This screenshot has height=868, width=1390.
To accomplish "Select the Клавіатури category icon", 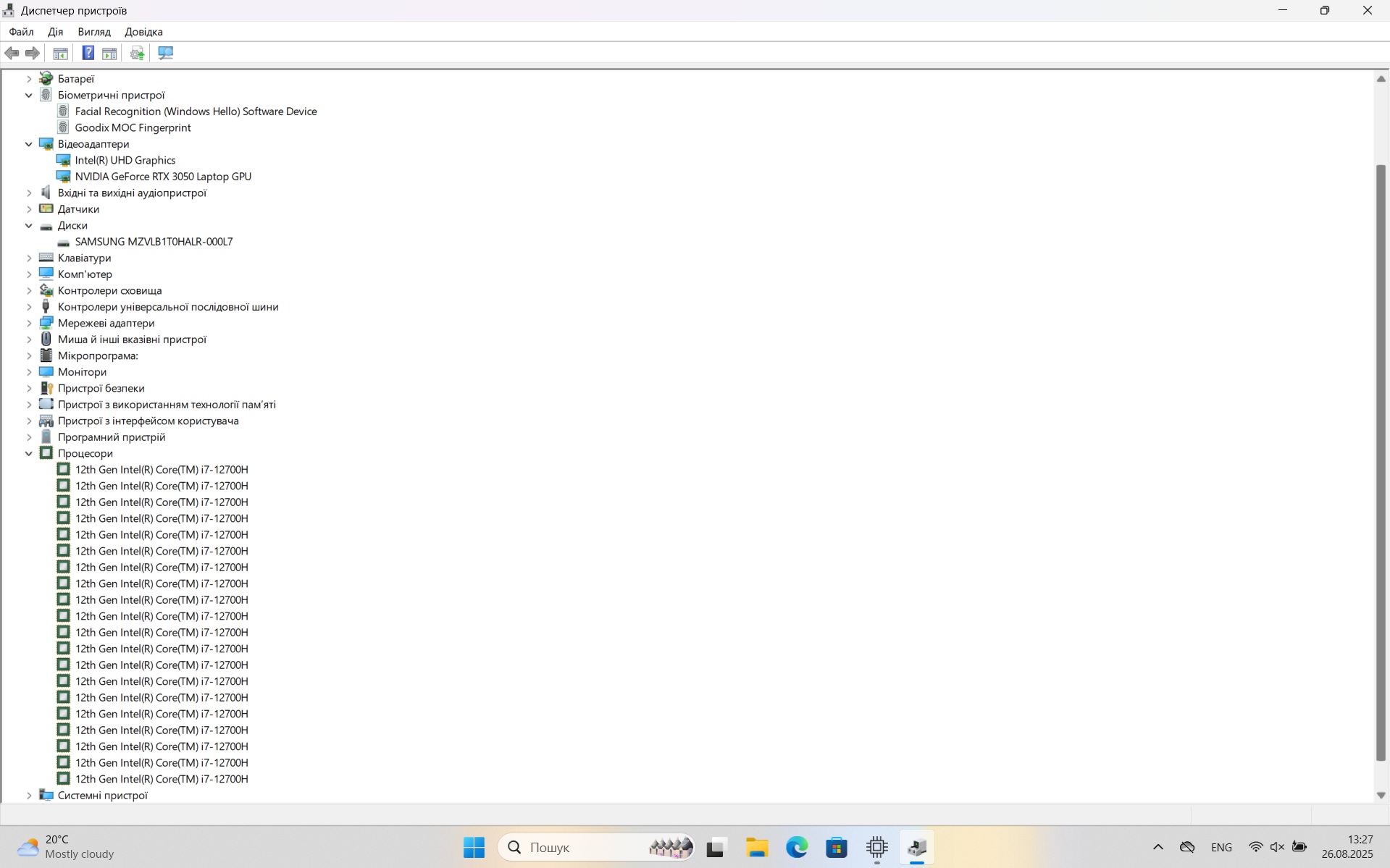I will click(x=46, y=258).
